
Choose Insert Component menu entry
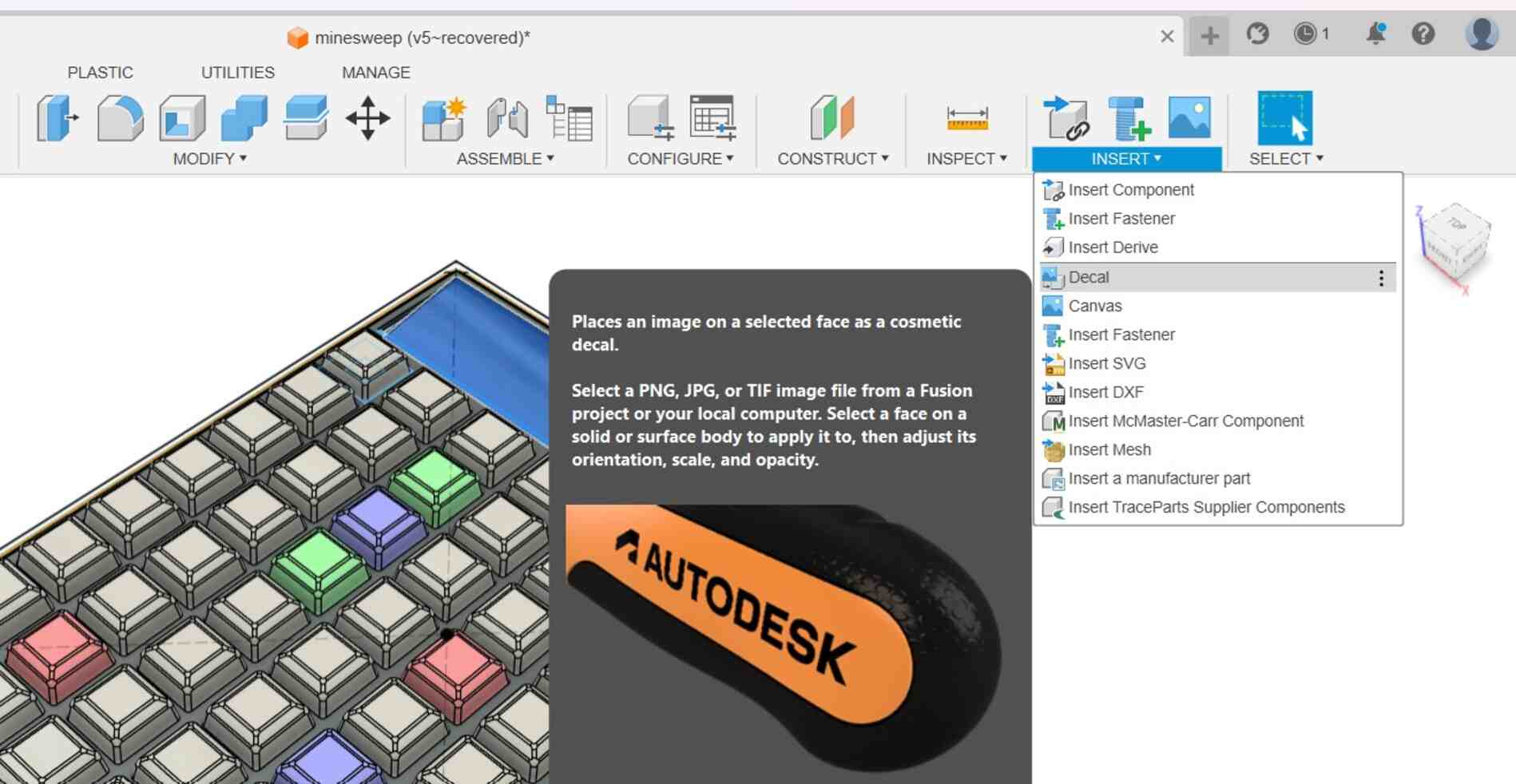(1217, 190)
